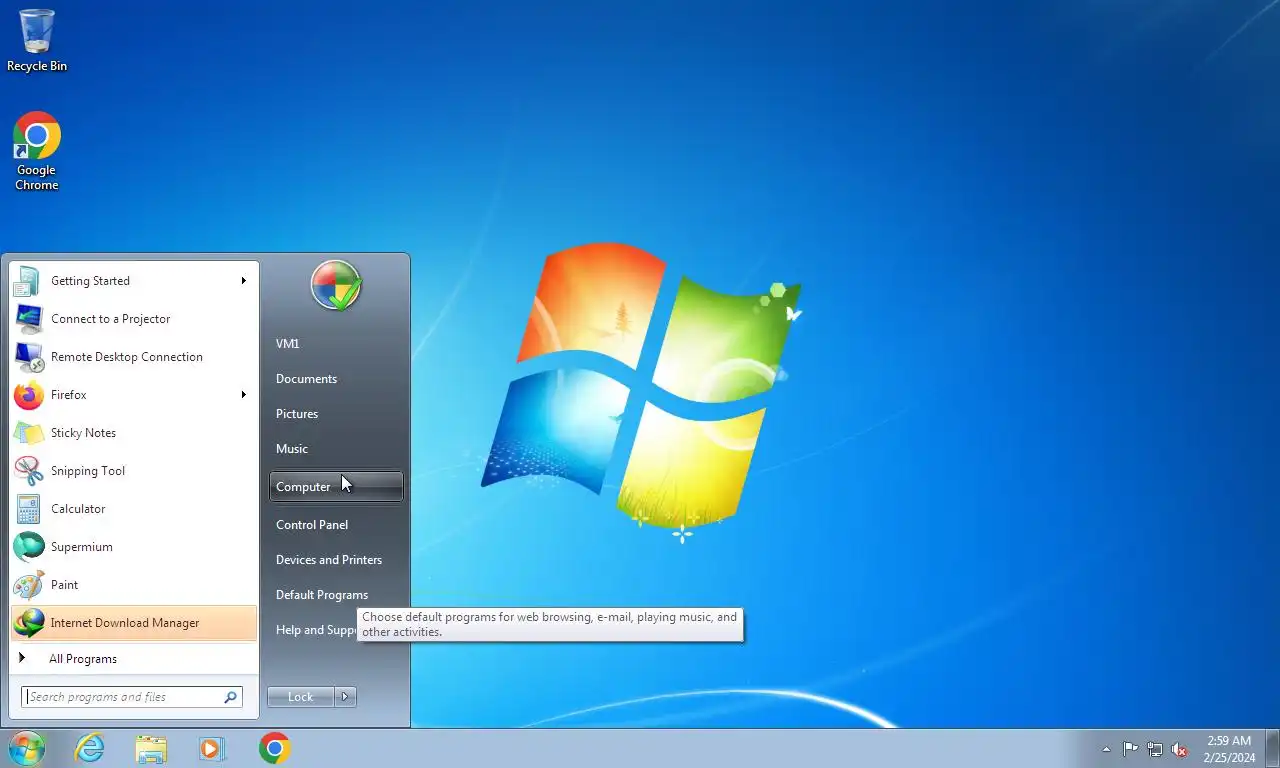Viewport: 1280px width, 768px height.
Task: Select the Remote Desktop Connection label
Action: (127, 357)
